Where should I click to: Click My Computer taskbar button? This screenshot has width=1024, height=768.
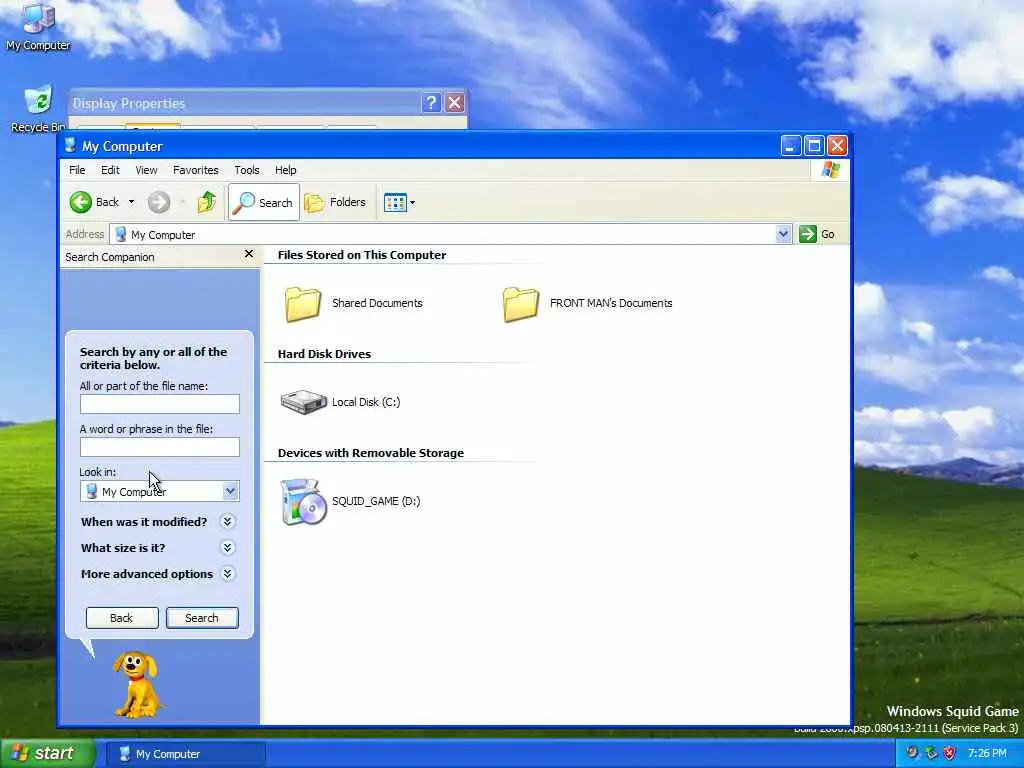pos(186,754)
